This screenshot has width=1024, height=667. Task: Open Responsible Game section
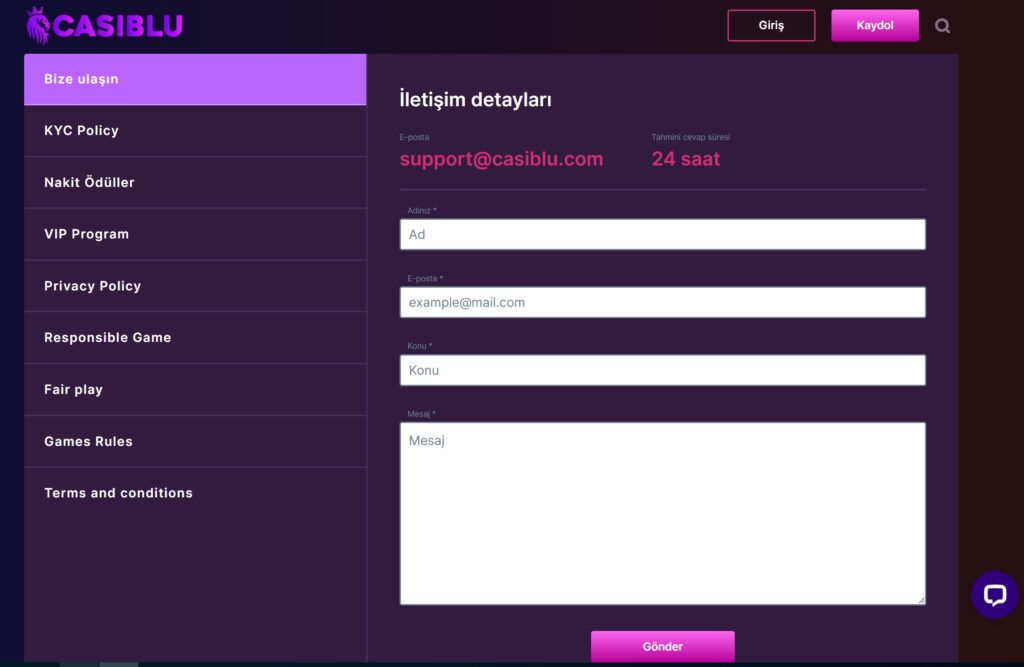195,338
